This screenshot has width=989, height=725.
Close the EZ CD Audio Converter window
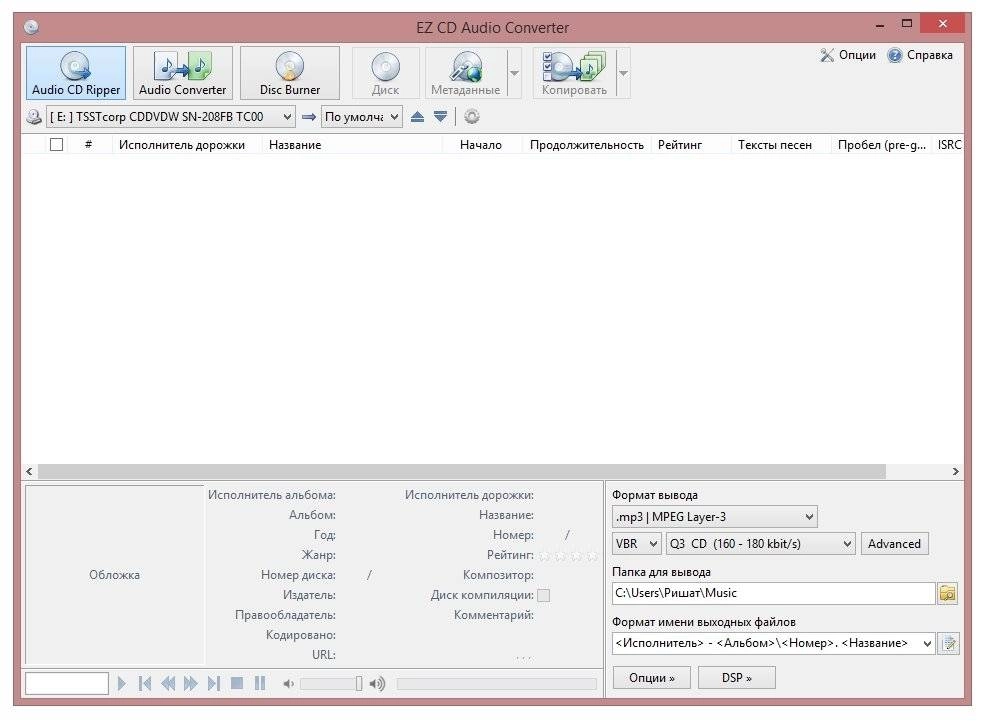[942, 24]
